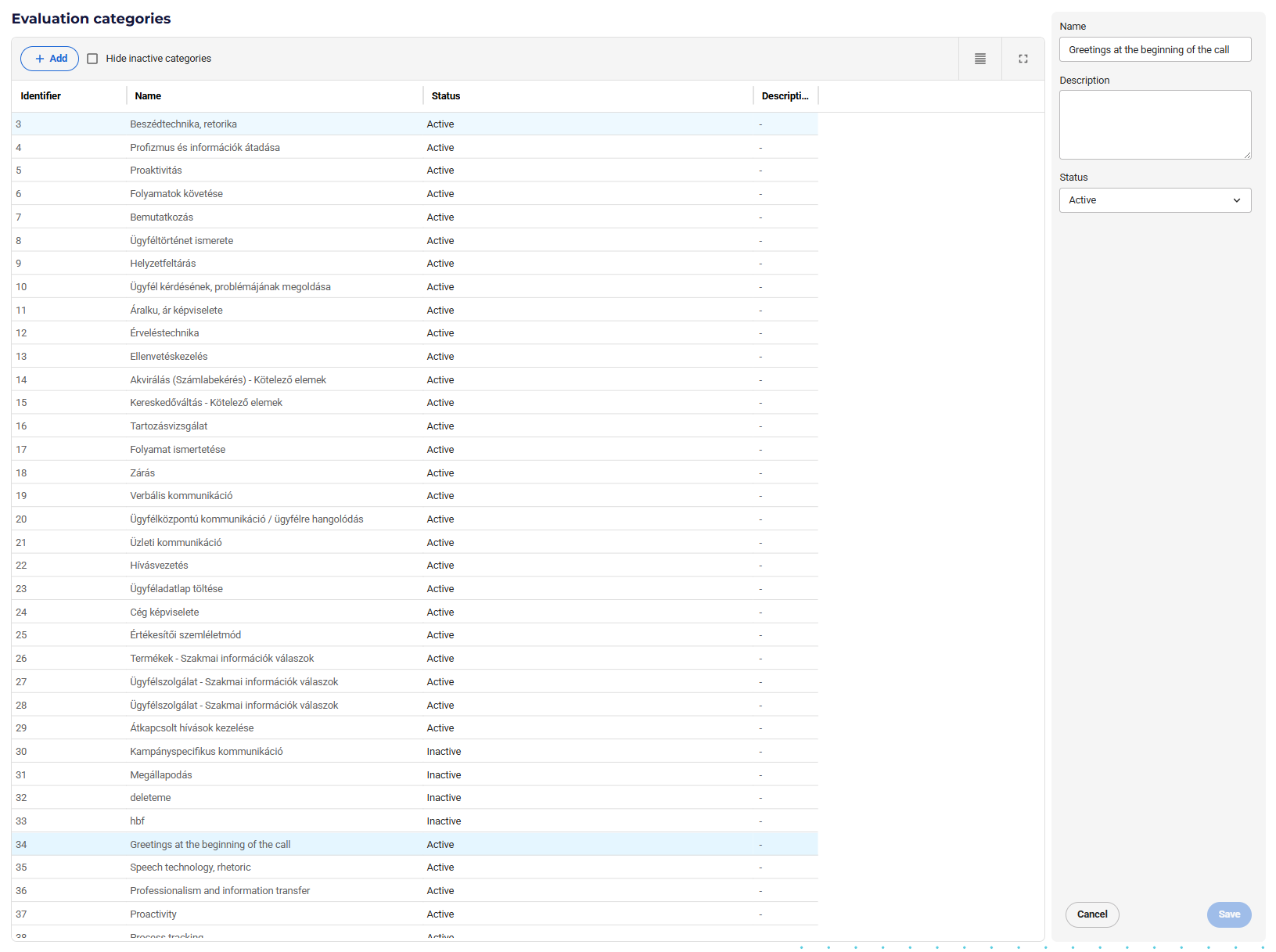
Task: Open the Érveléstechnika category row
Action: point(415,333)
